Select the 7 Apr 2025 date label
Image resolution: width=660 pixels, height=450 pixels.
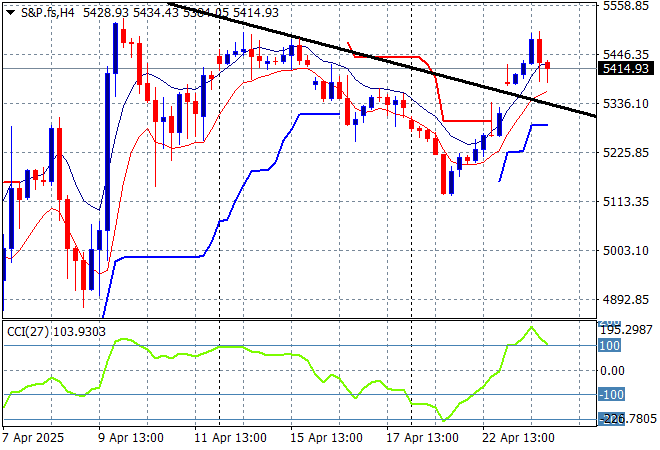point(33,438)
